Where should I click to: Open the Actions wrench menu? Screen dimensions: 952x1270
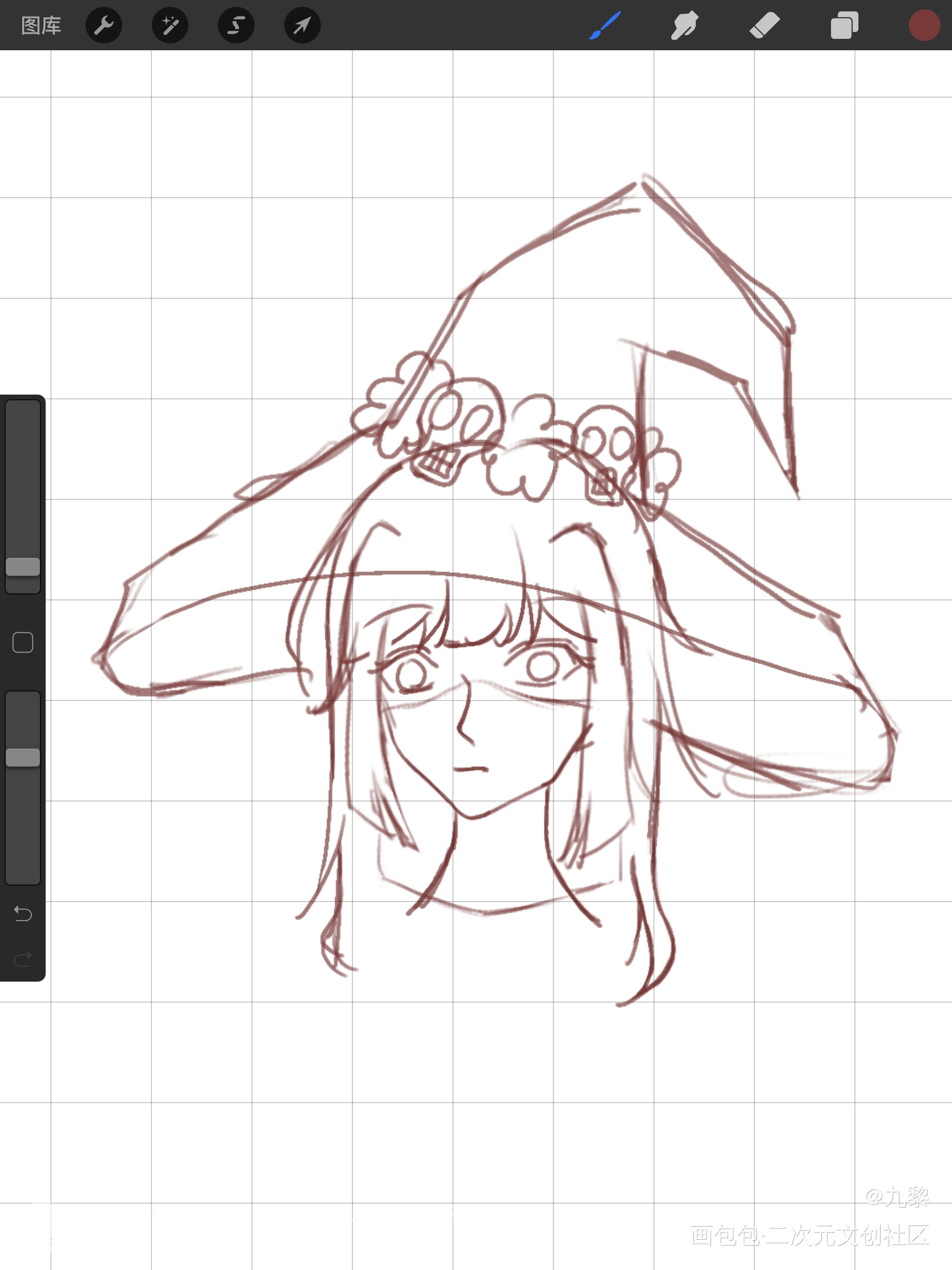click(104, 26)
